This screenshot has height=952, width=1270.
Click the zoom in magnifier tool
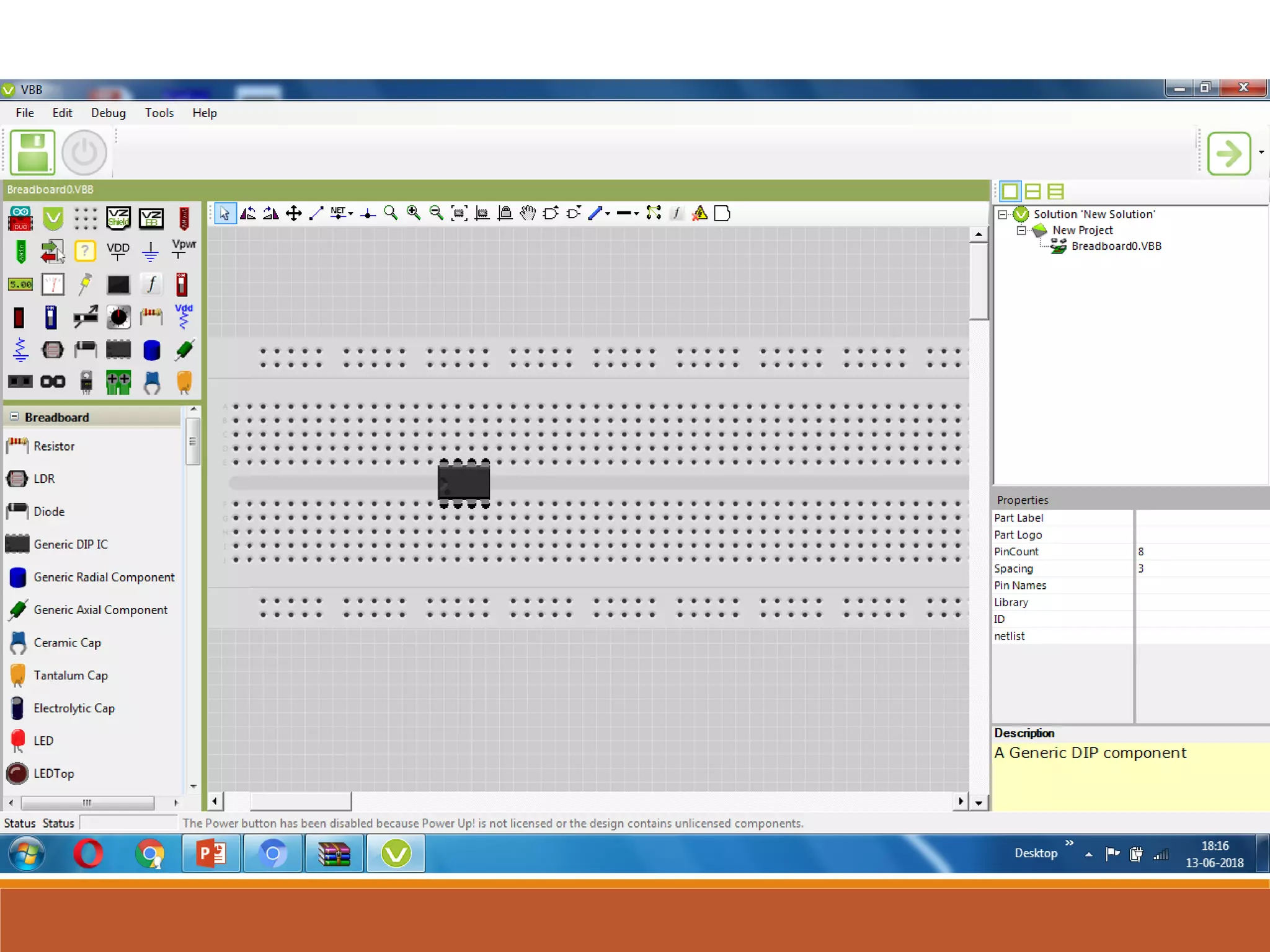pyautogui.click(x=413, y=213)
